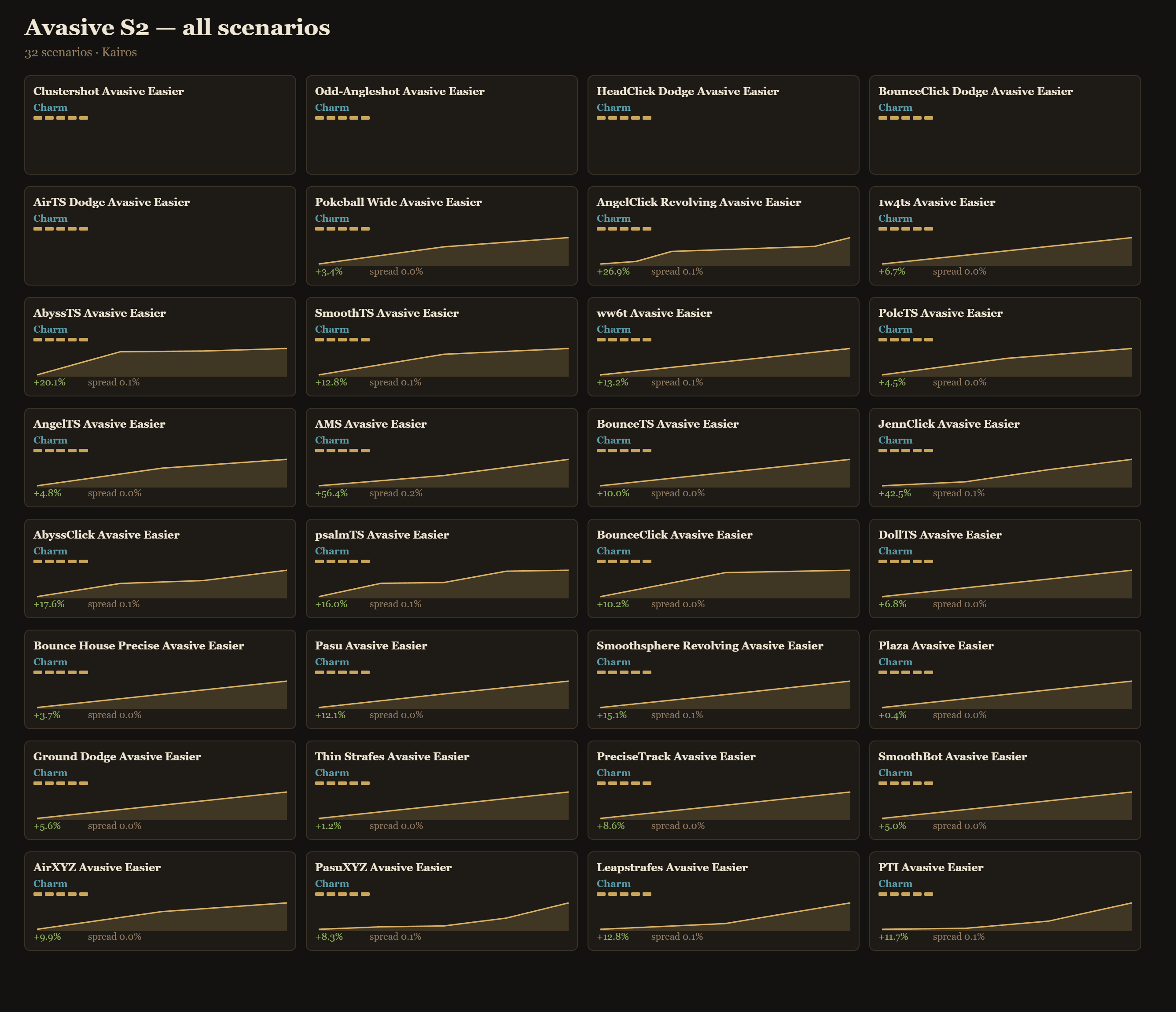Click the +11.7% value on PTI card

893,937
